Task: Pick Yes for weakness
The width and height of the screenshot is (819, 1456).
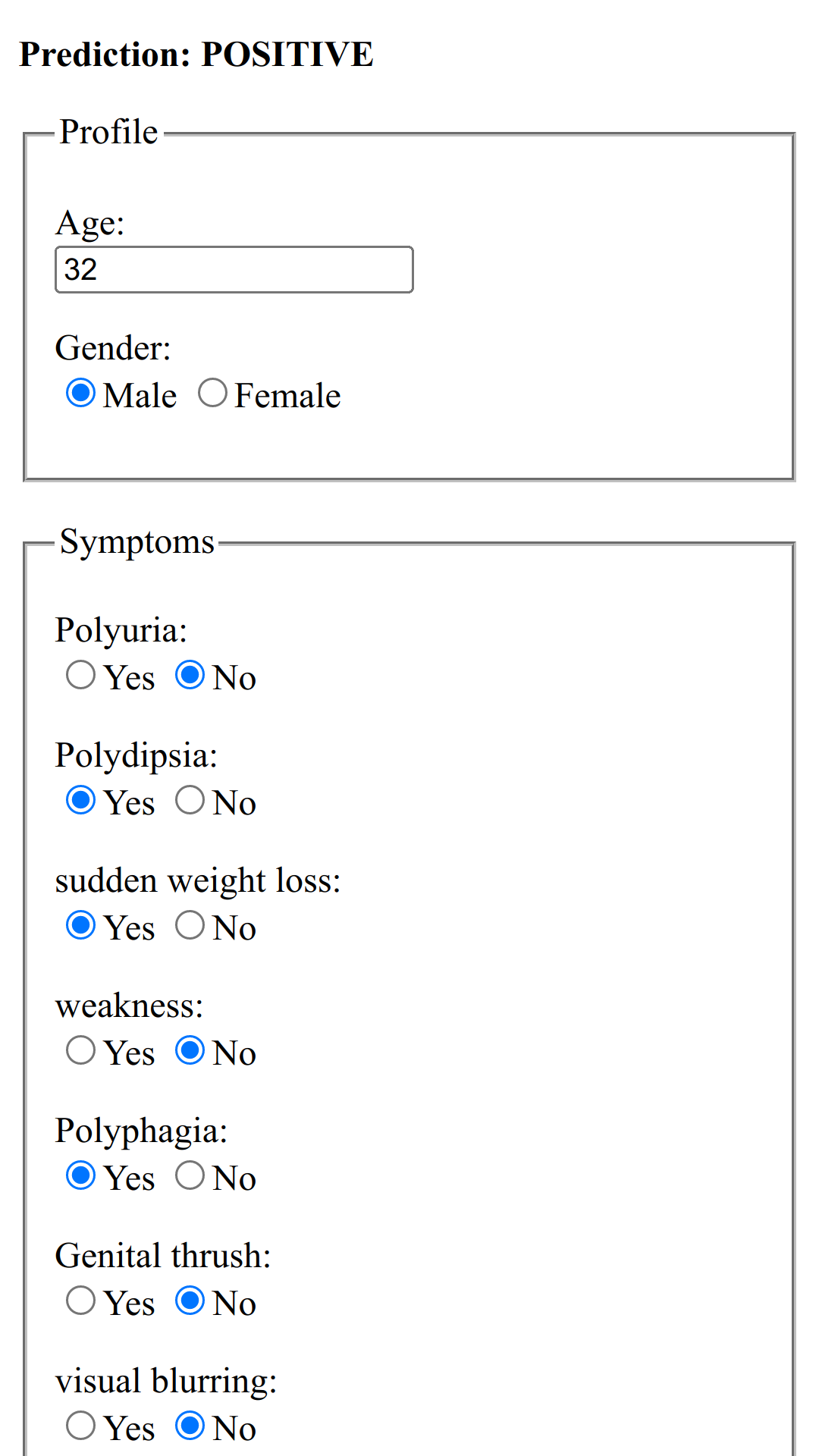Action: click(81, 1050)
